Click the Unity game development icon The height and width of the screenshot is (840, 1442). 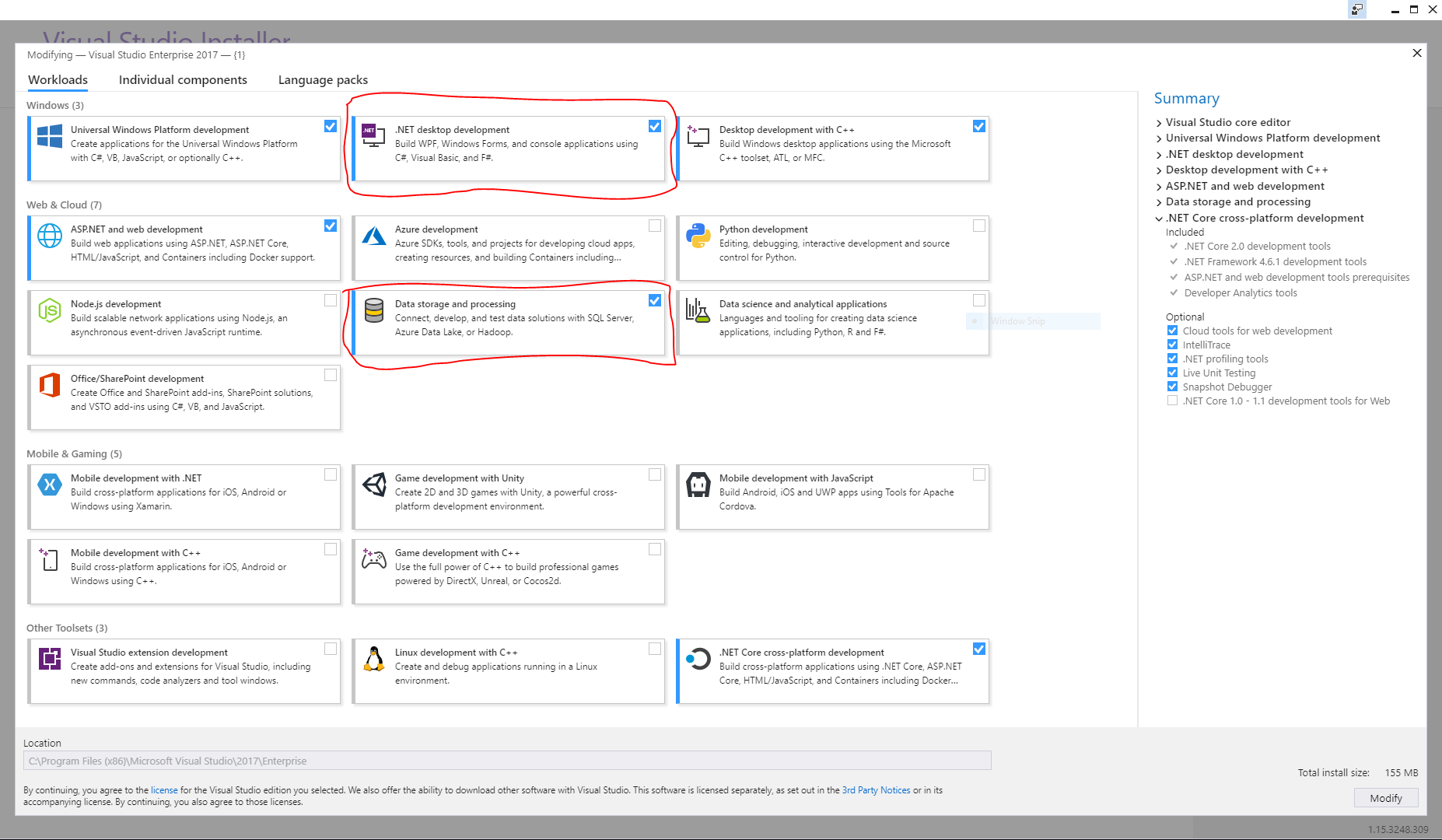click(374, 485)
